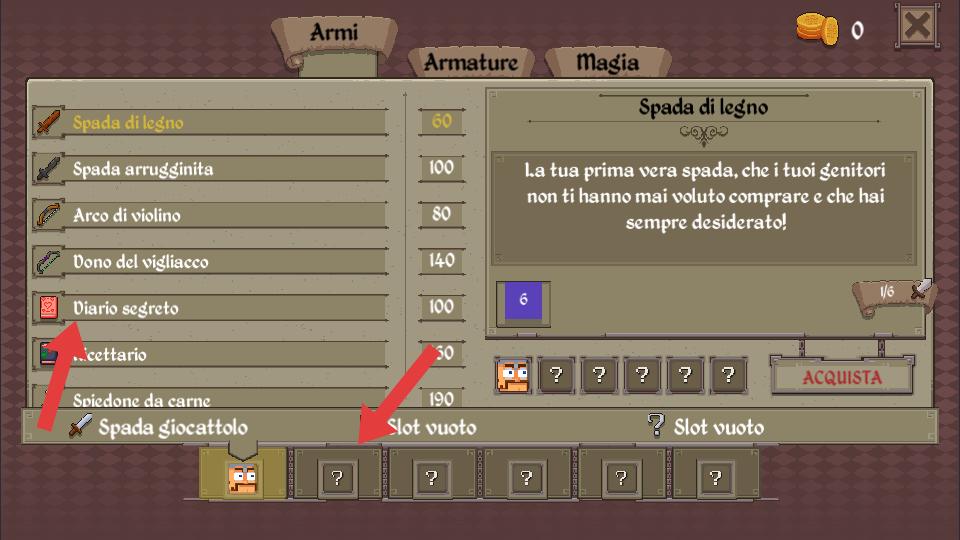This screenshot has width=960, height=540.
Task: Click the Spada giocattolo equipped sword icon
Action: point(80,426)
